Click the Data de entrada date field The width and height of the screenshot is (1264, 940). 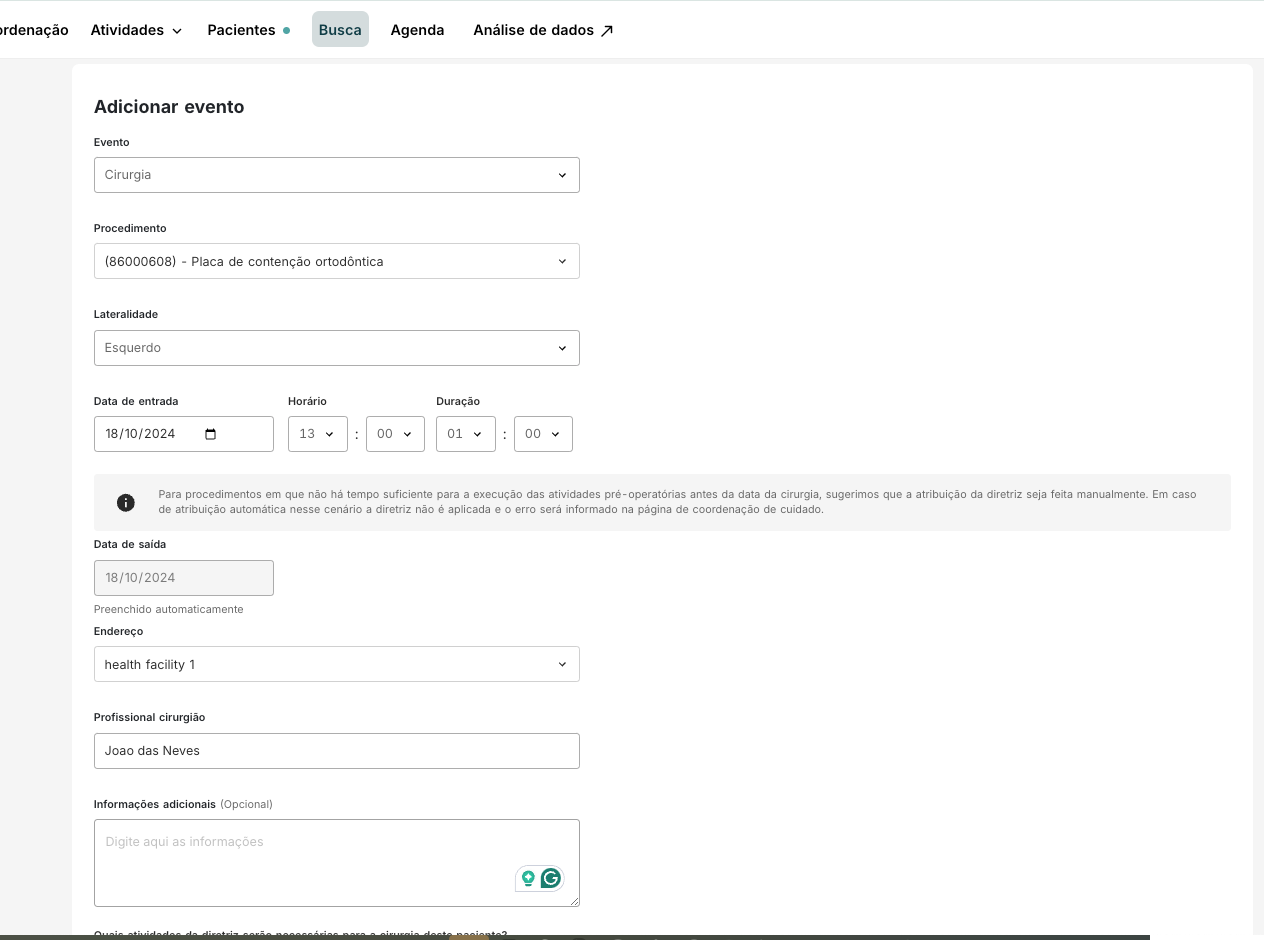point(150,433)
